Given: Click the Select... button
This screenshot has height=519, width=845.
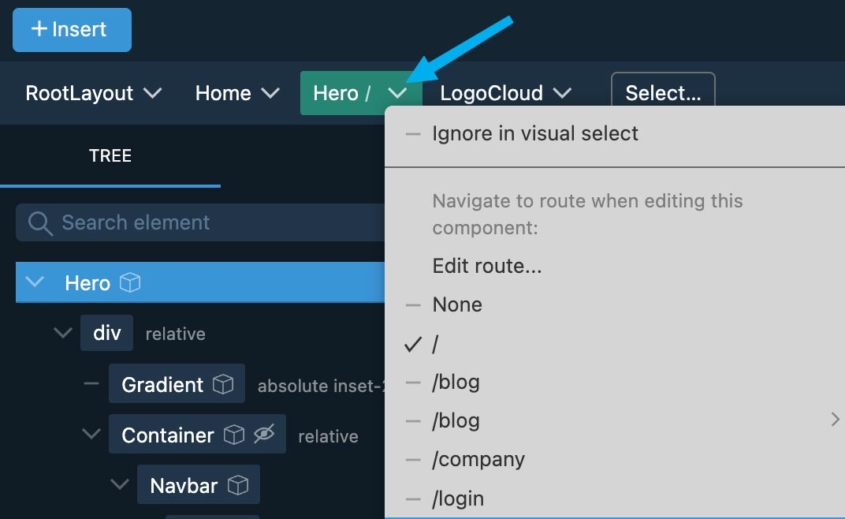Looking at the screenshot, I should point(662,93).
